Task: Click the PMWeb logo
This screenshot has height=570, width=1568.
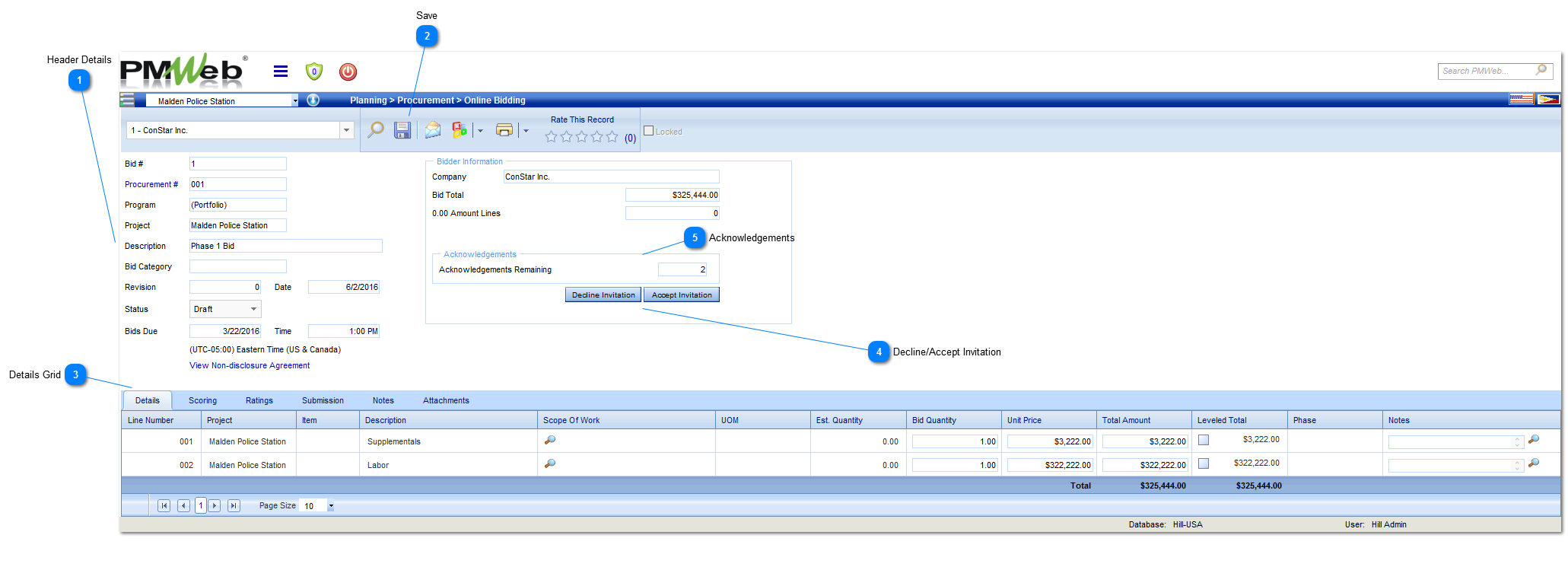Action: (x=183, y=70)
